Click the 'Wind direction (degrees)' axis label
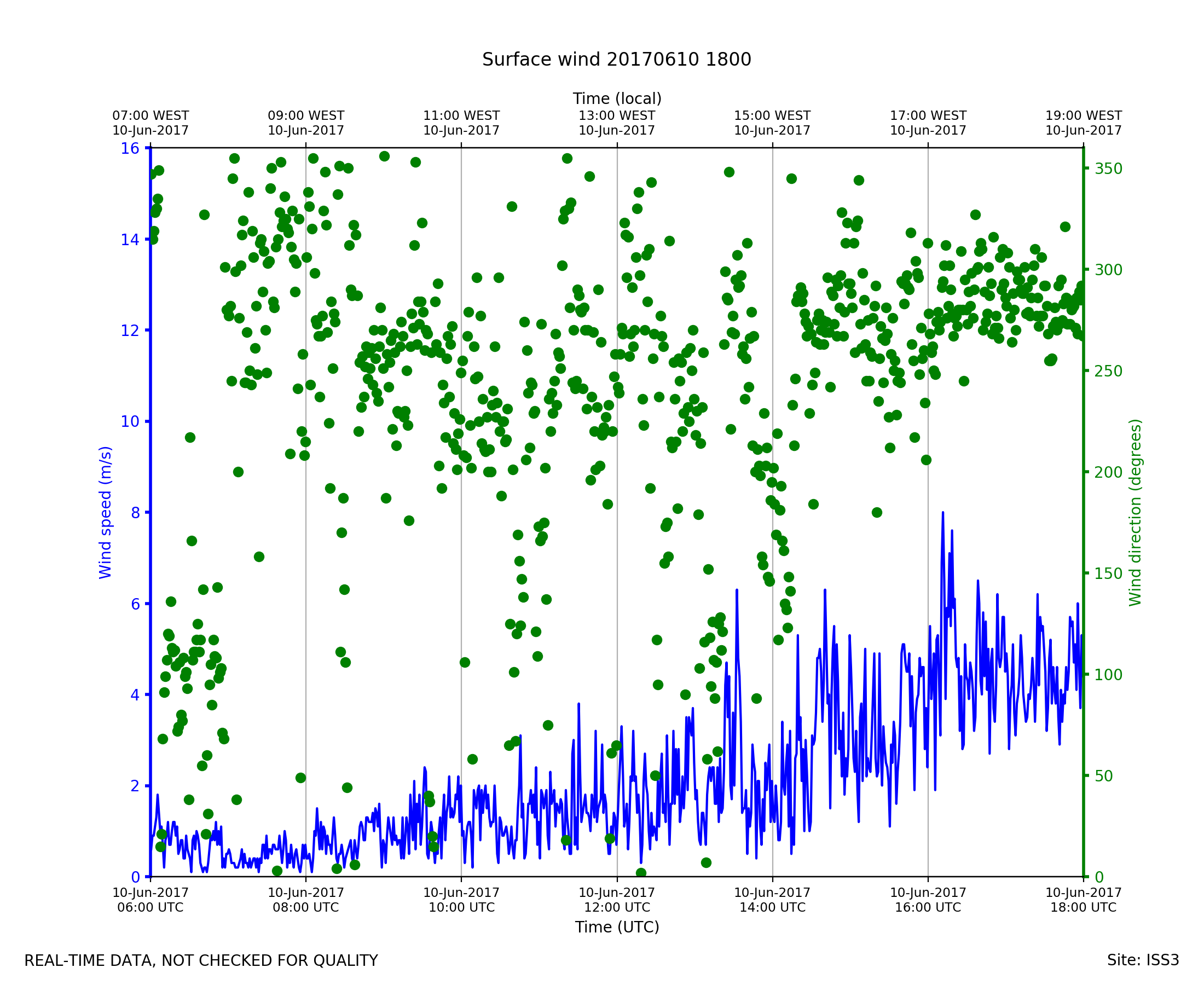The width and height of the screenshot is (1204, 985). (1135, 512)
